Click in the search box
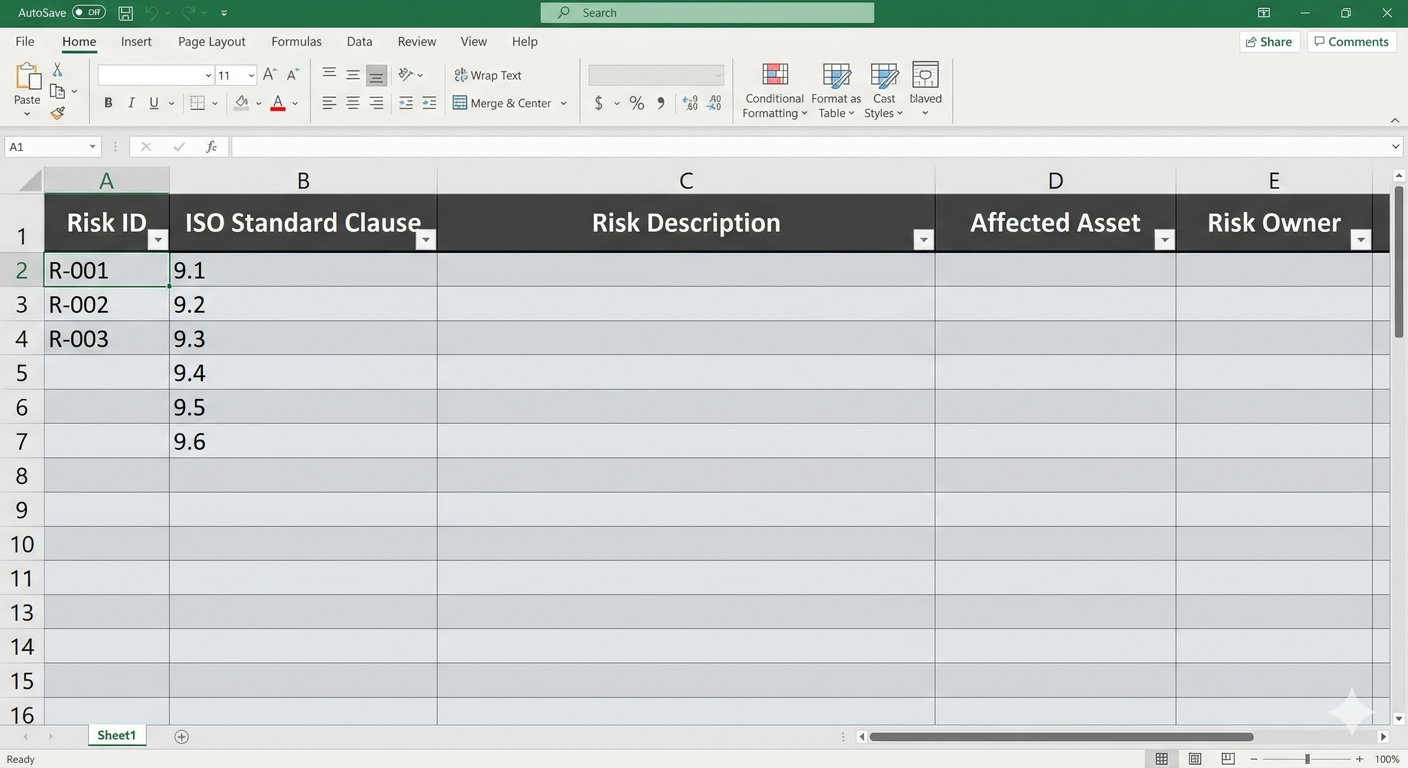 point(707,13)
